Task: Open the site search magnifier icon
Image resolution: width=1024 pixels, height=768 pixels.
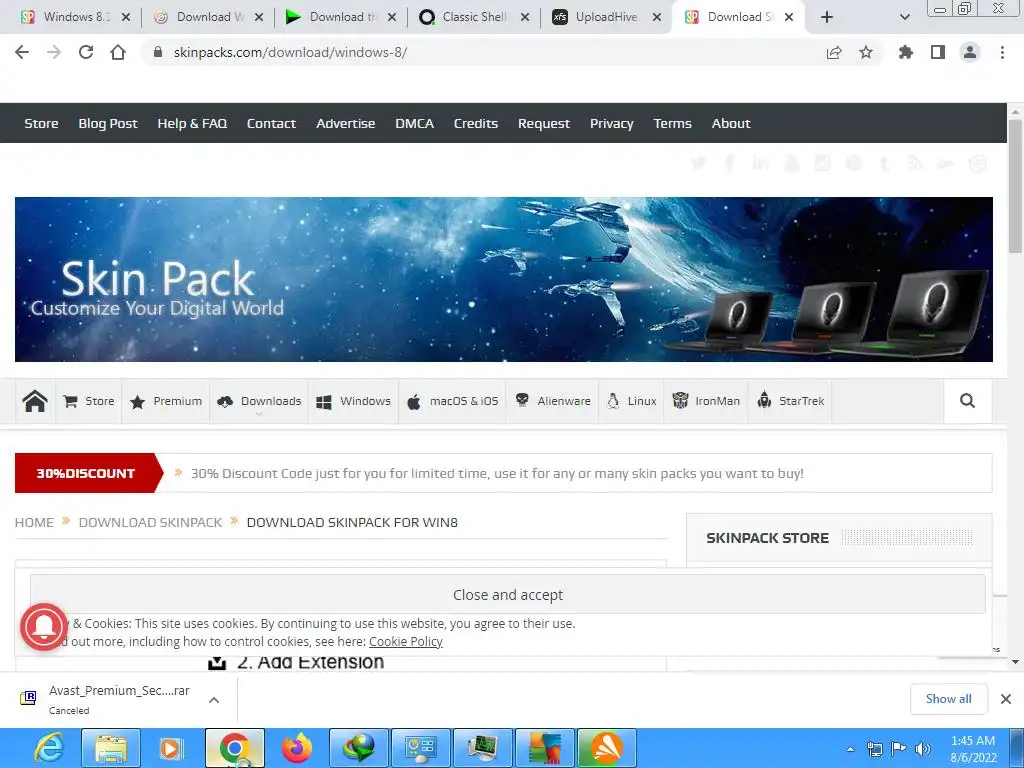Action: coord(967,401)
